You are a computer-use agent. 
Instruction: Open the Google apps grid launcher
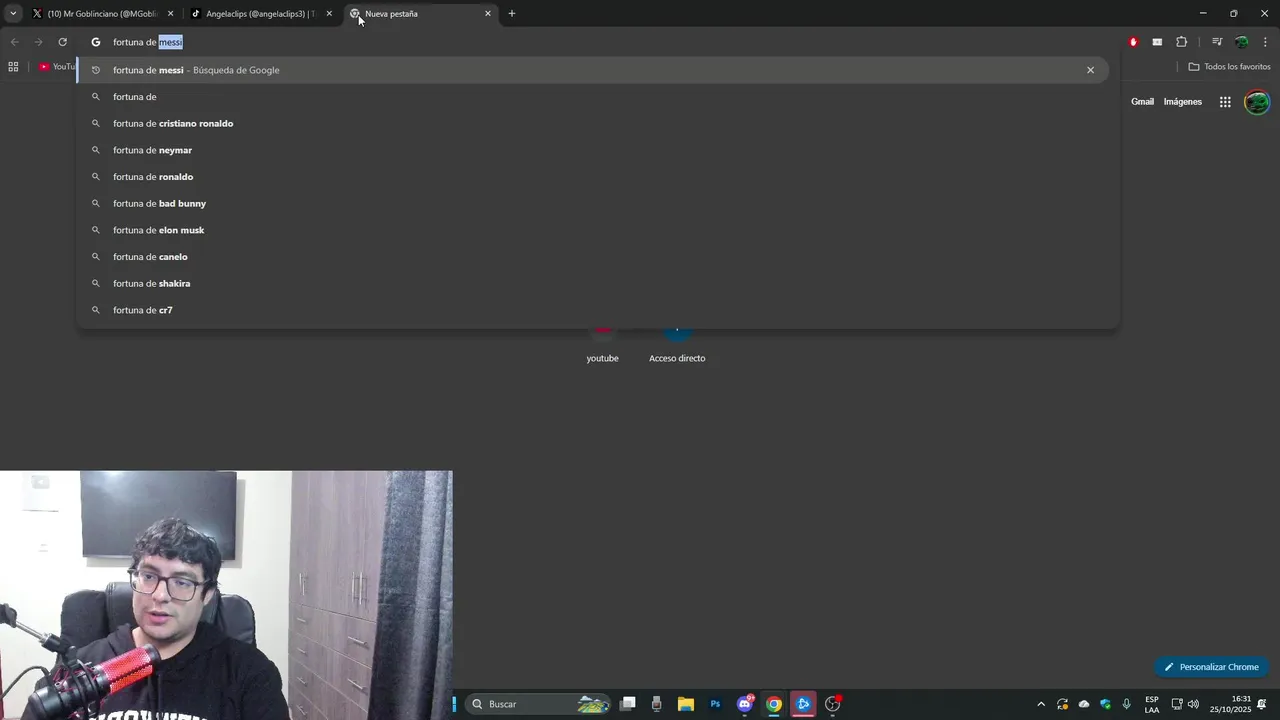coord(1225,102)
